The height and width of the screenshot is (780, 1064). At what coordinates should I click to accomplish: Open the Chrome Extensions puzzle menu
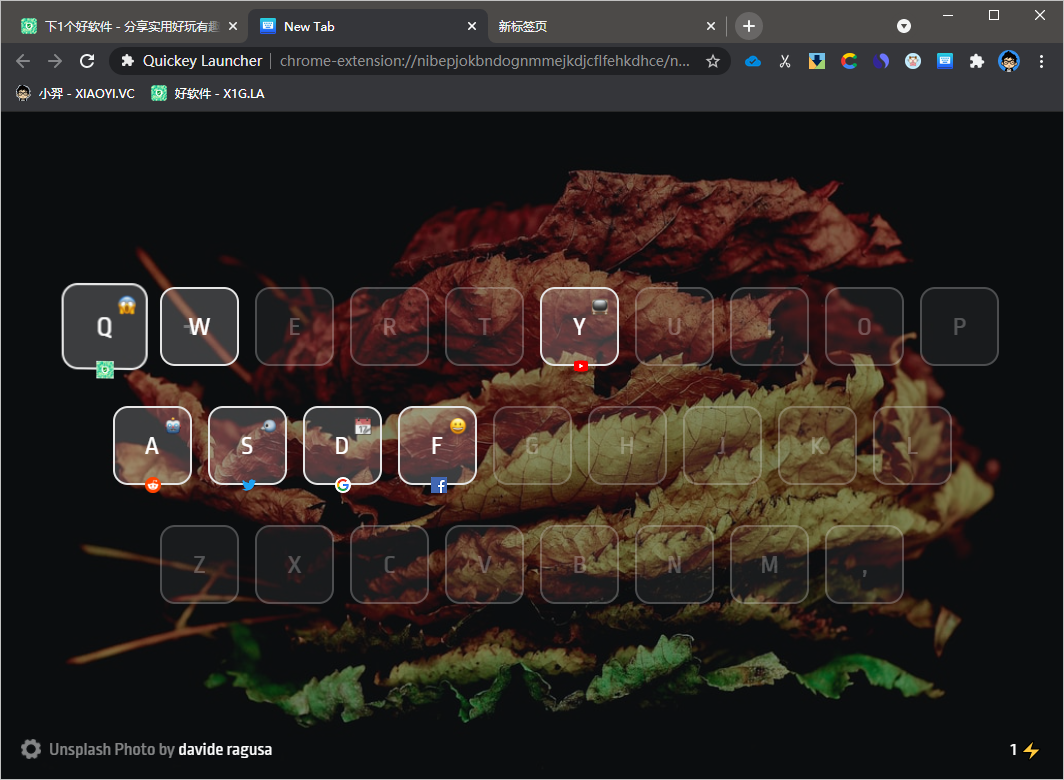click(977, 61)
